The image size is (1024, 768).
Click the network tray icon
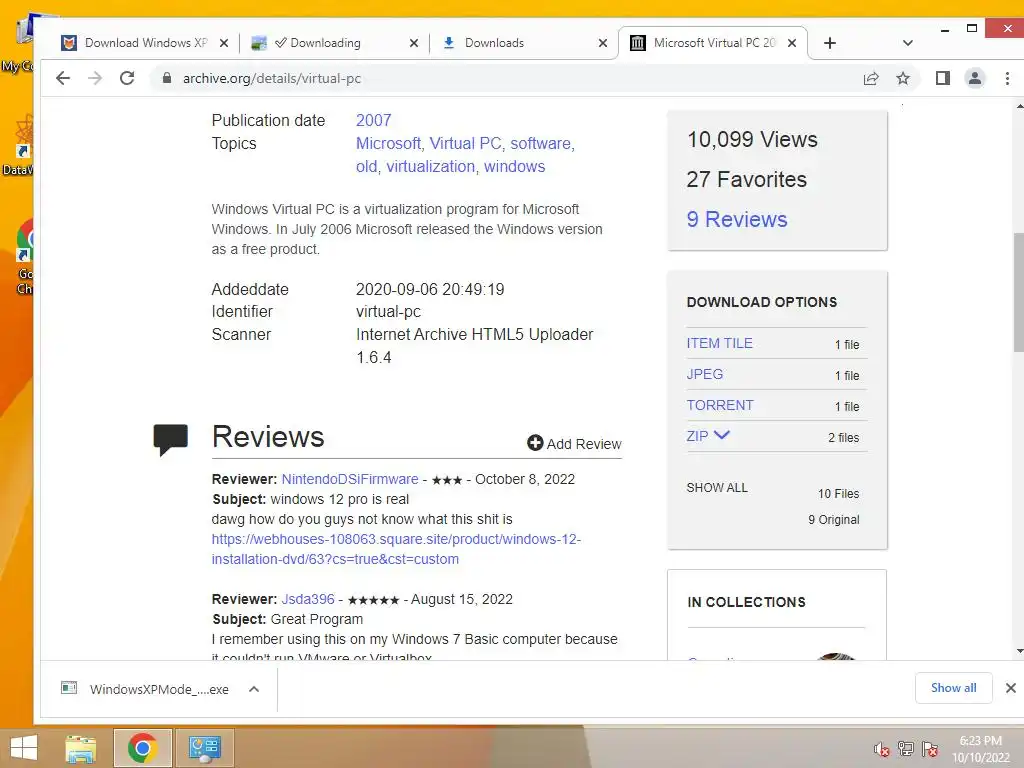pyautogui.click(x=906, y=749)
